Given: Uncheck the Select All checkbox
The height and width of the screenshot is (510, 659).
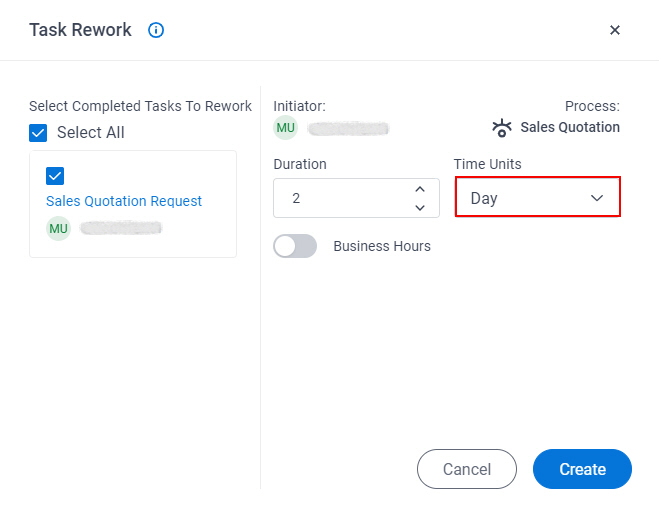Looking at the screenshot, I should (38, 133).
